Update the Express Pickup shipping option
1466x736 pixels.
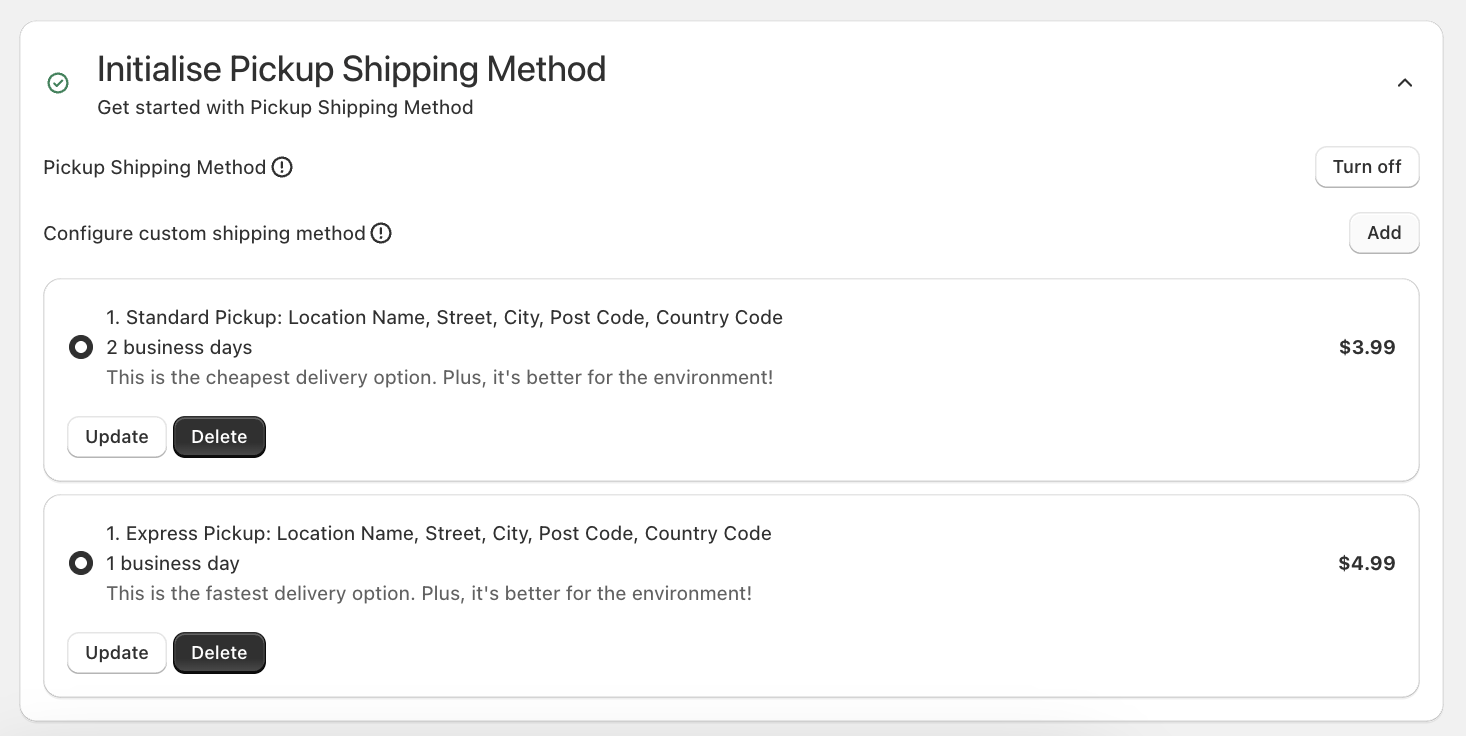click(x=116, y=653)
